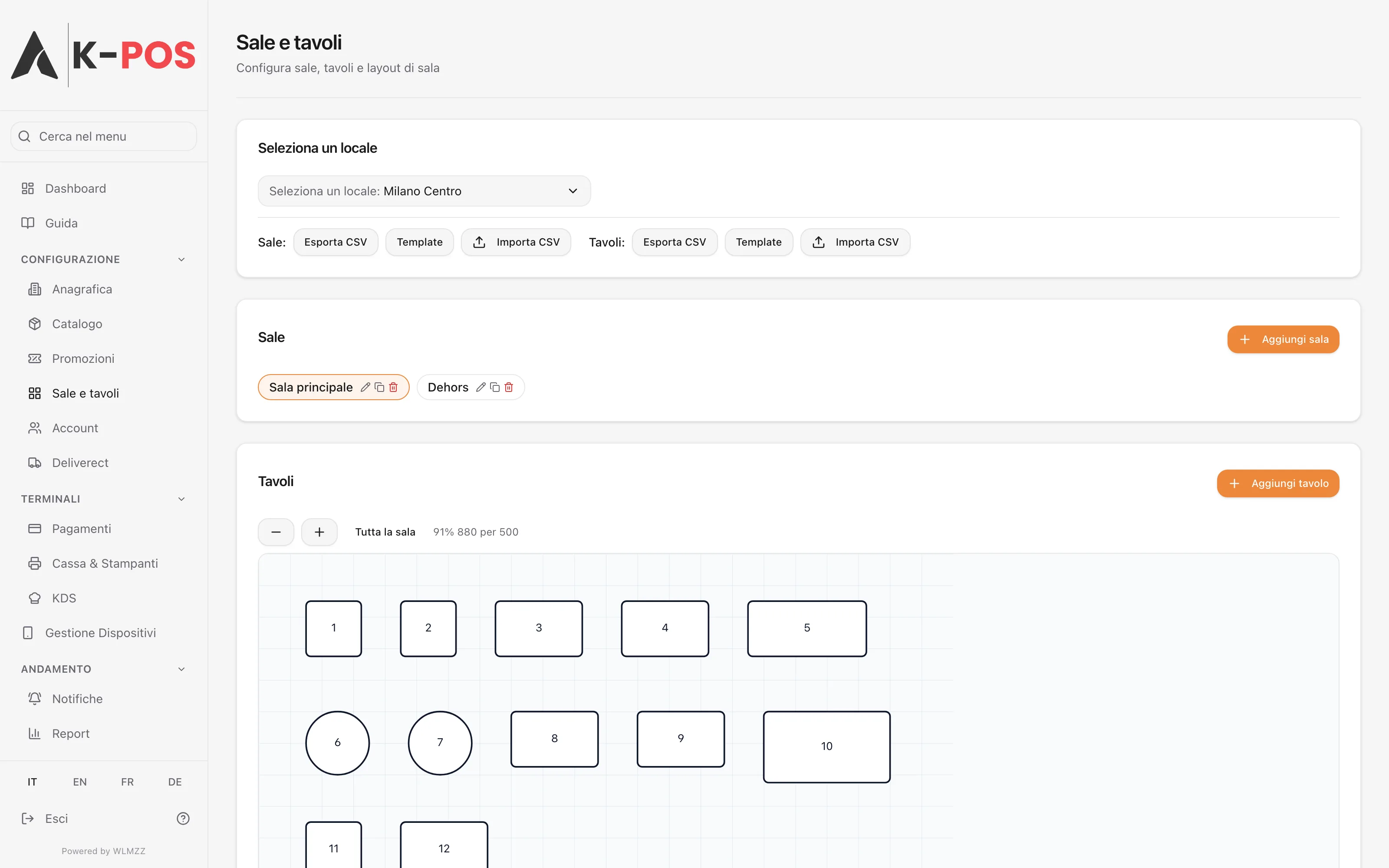Delete Sala principale with the trash icon
The height and width of the screenshot is (868, 1389).
click(x=393, y=388)
